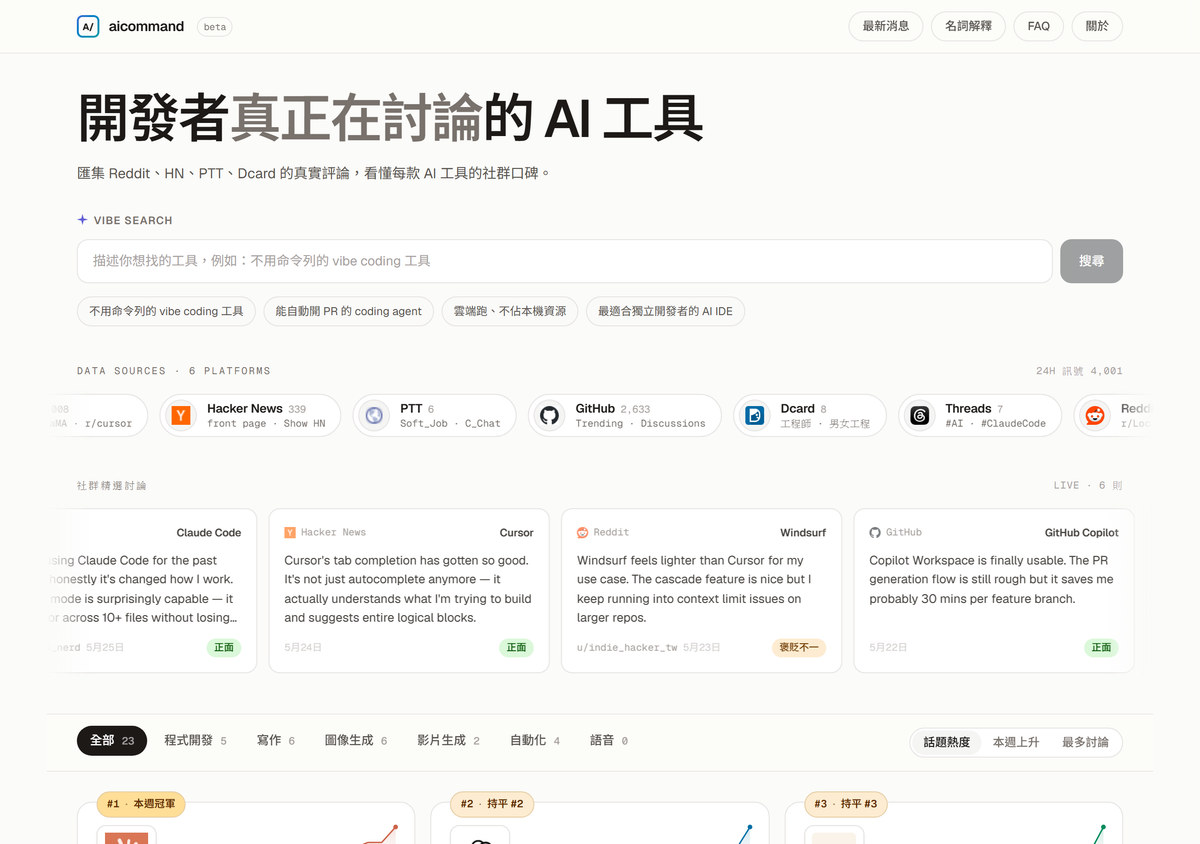Select the Hacker News source chip
Screen dimensions: 1200x844
click(250, 415)
